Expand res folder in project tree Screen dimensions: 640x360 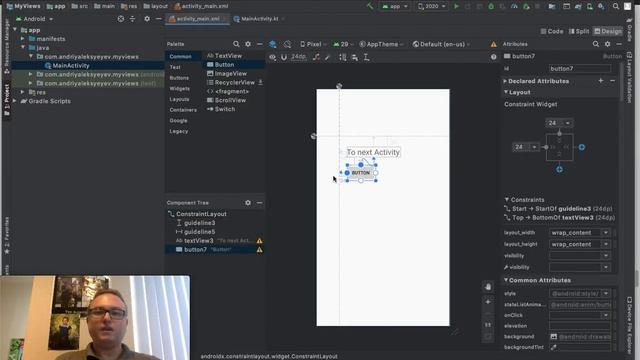pyautogui.click(x=23, y=92)
